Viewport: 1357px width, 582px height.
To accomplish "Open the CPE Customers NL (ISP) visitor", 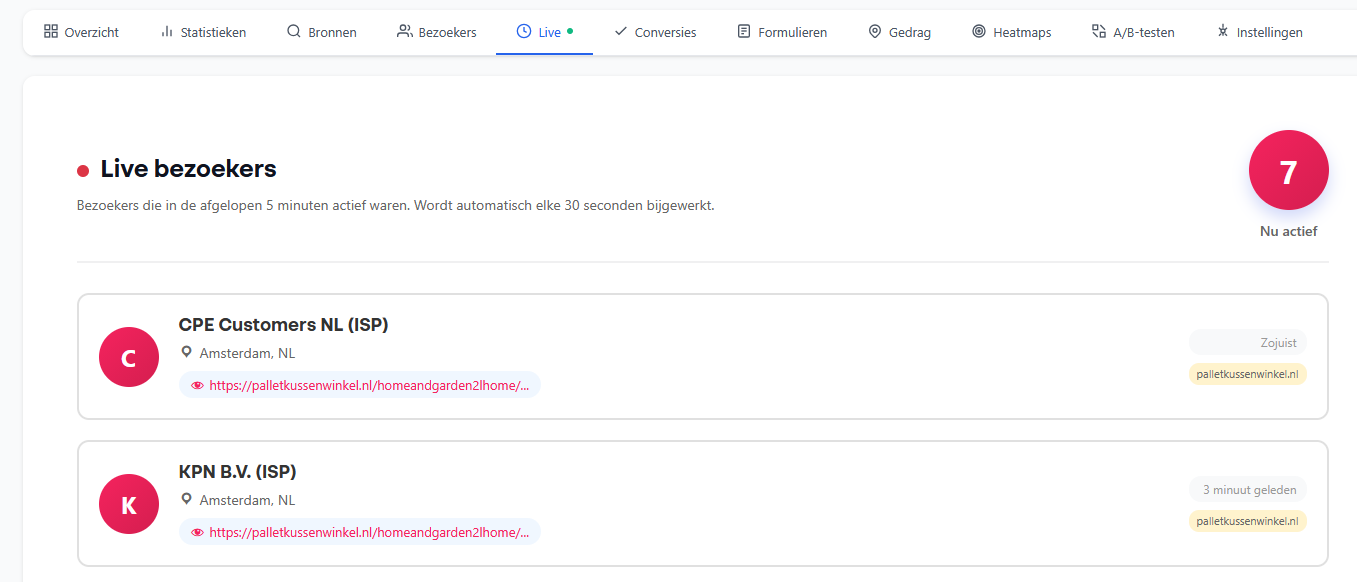I will pyautogui.click(x=283, y=325).
